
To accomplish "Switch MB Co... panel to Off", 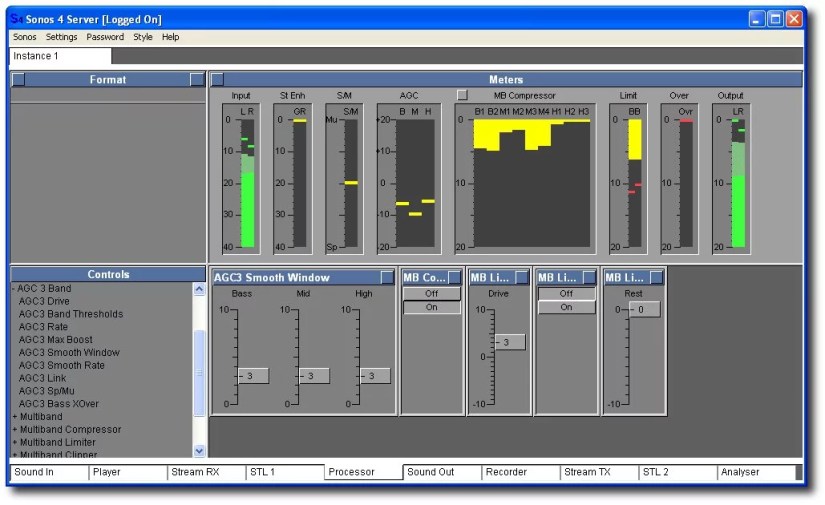I will pyautogui.click(x=431, y=294).
